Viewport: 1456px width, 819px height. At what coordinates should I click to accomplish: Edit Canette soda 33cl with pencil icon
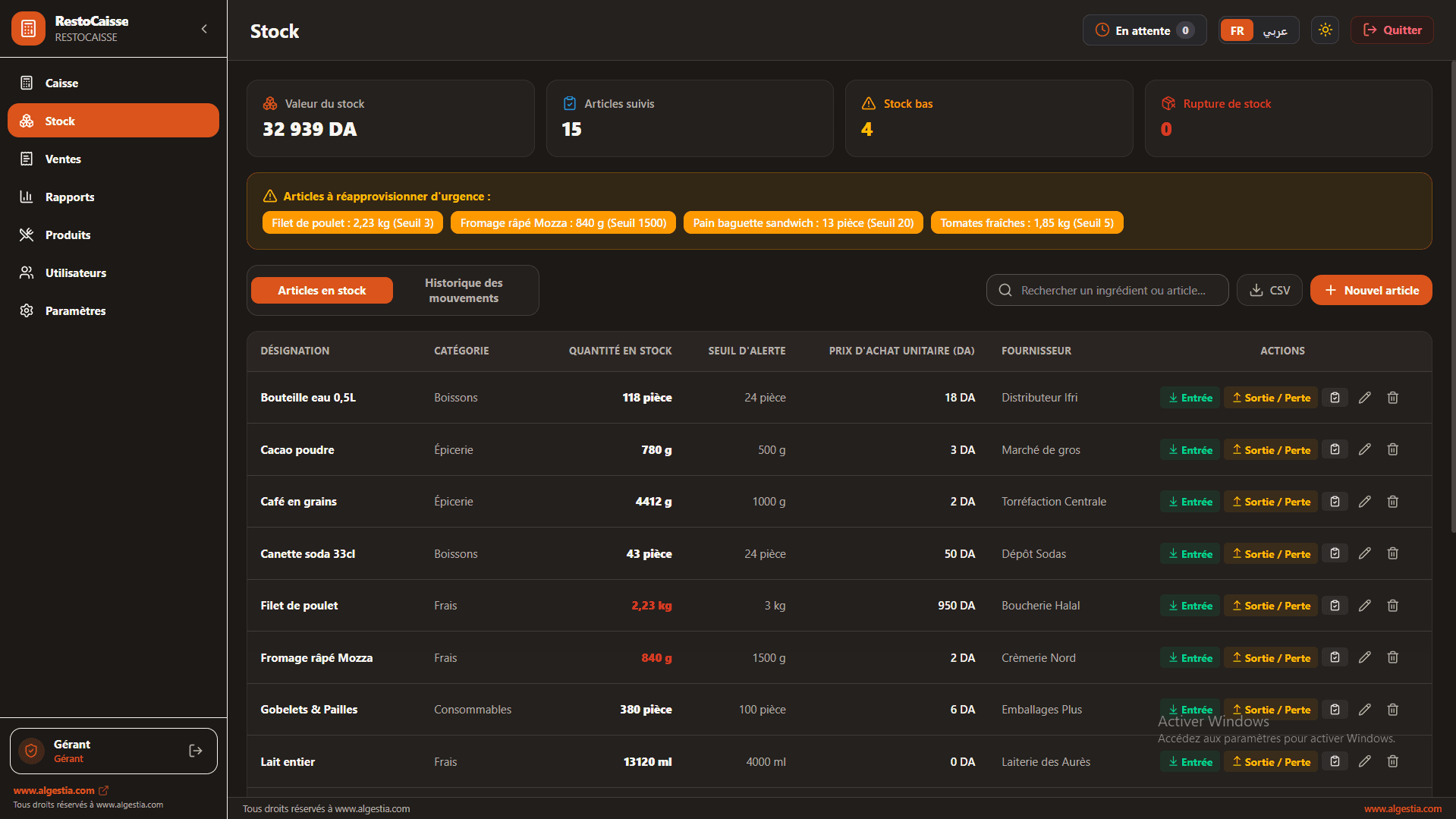pos(1364,553)
